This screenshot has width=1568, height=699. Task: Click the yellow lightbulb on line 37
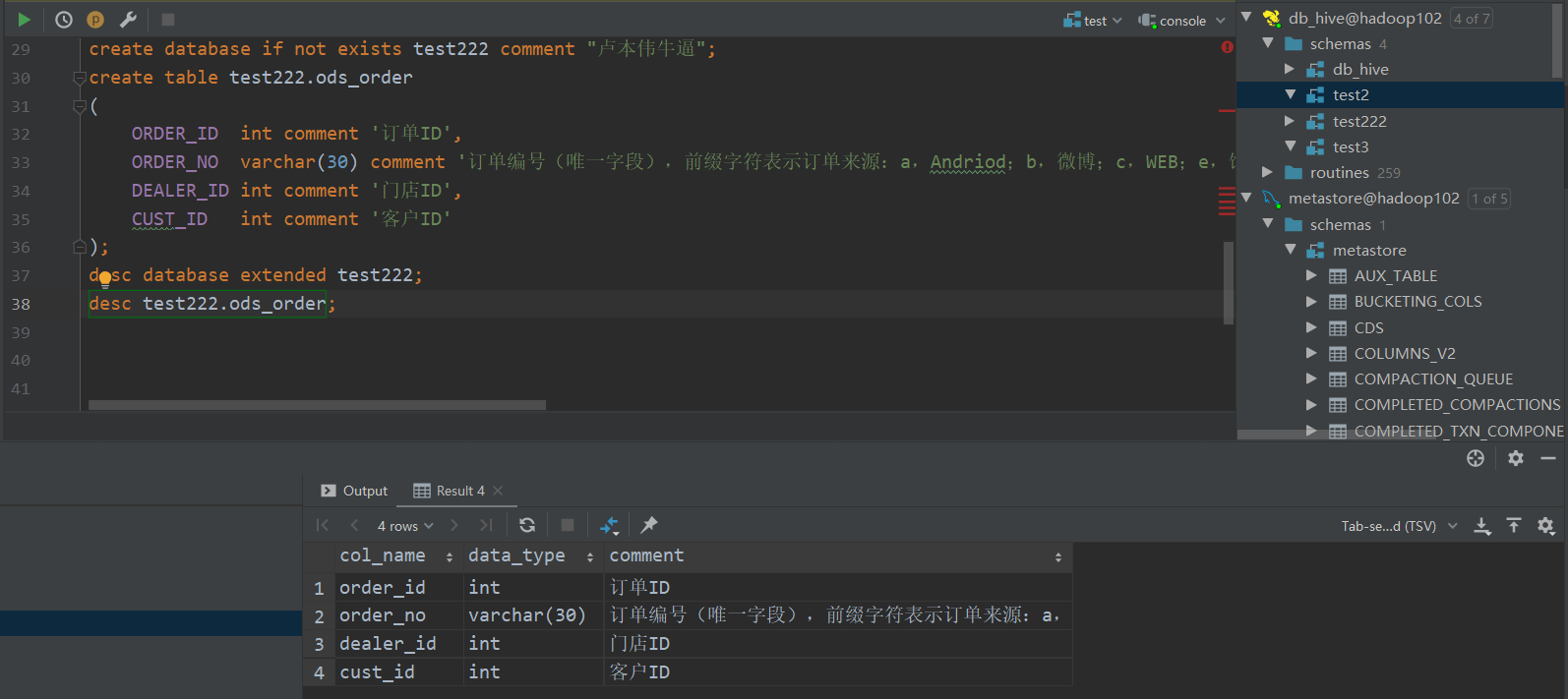point(105,279)
